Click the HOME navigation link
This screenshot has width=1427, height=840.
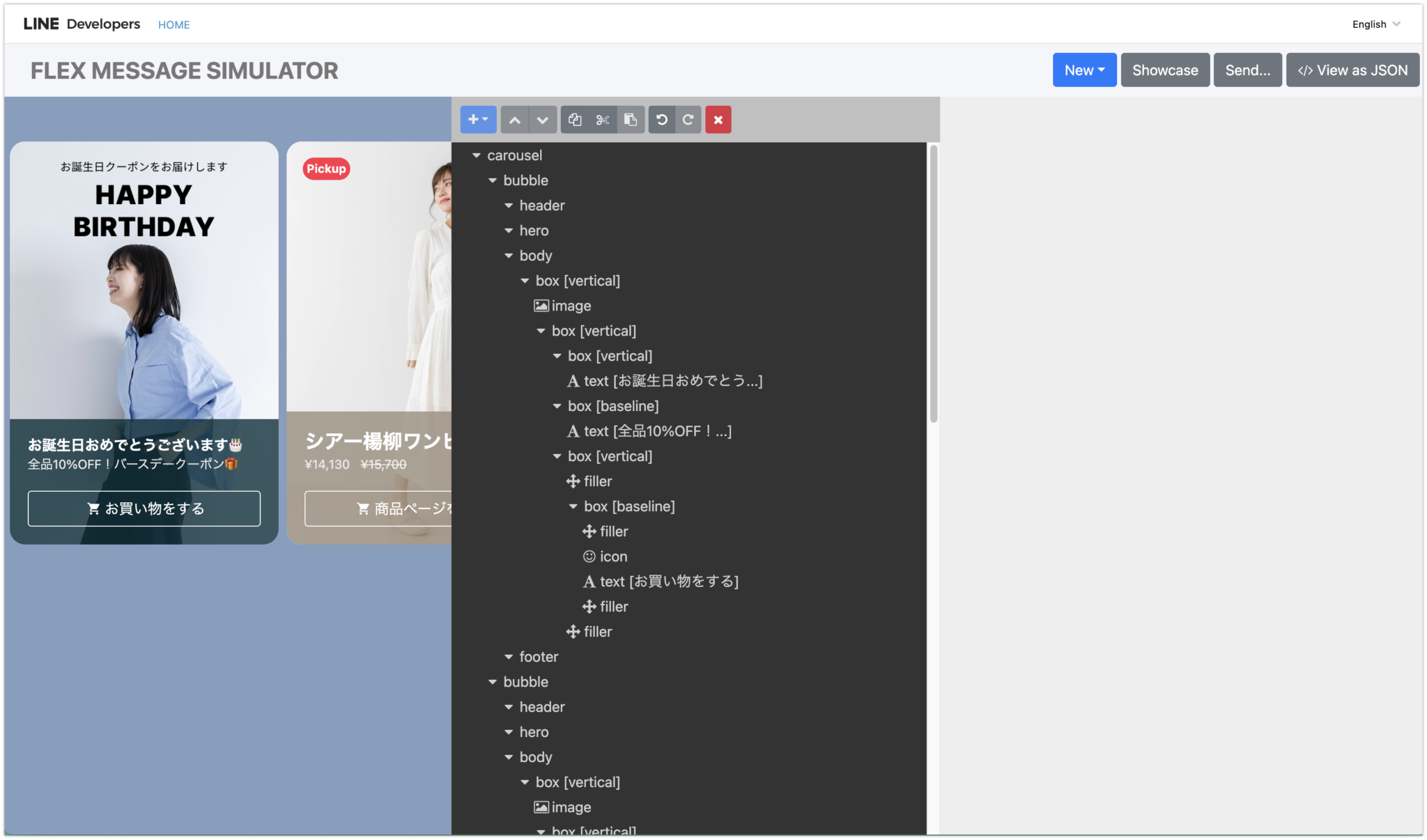pos(173,24)
